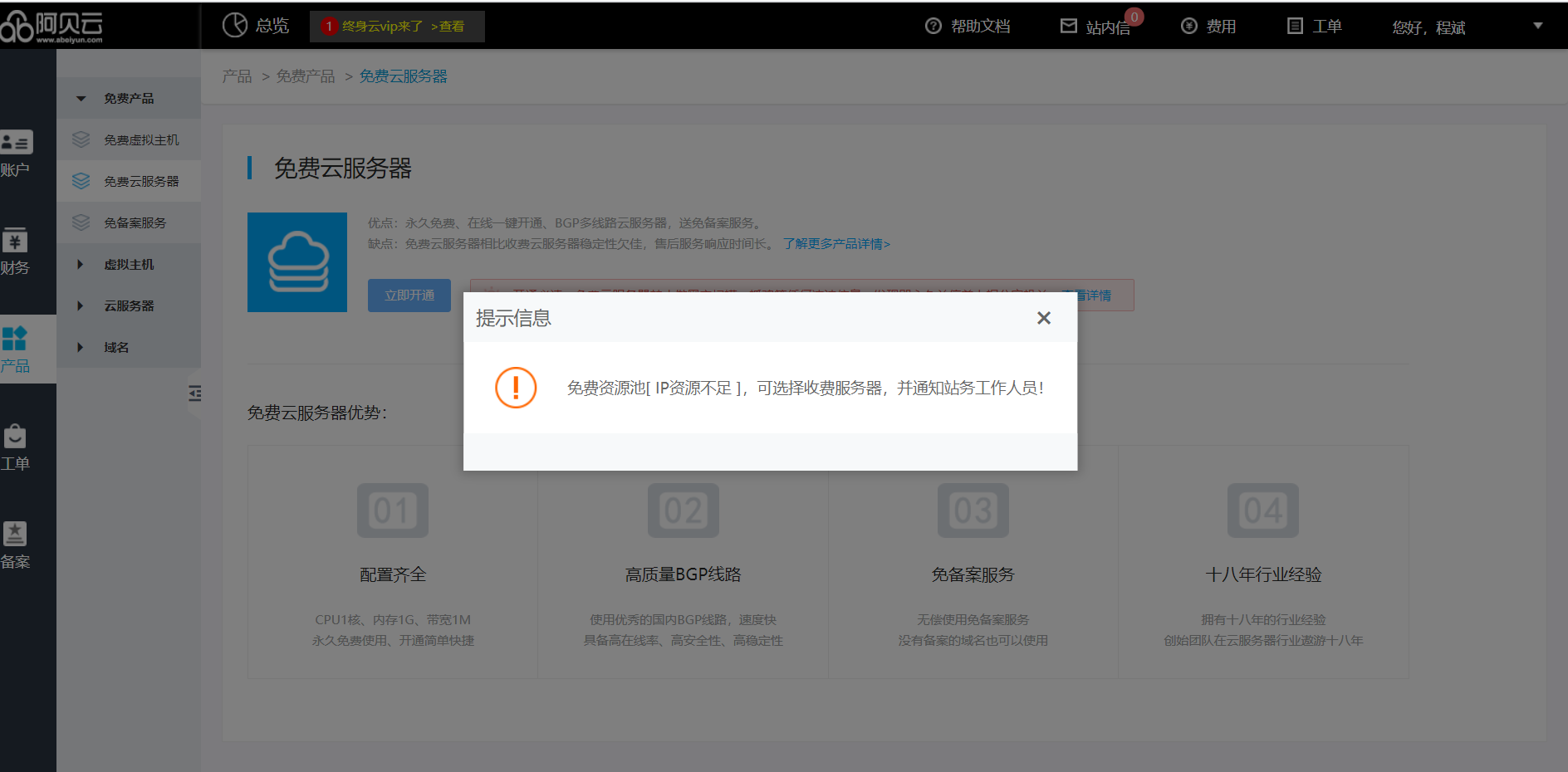This screenshot has width=1568, height=772.
Task: Select 免备案服务 menu item
Action: 129,222
